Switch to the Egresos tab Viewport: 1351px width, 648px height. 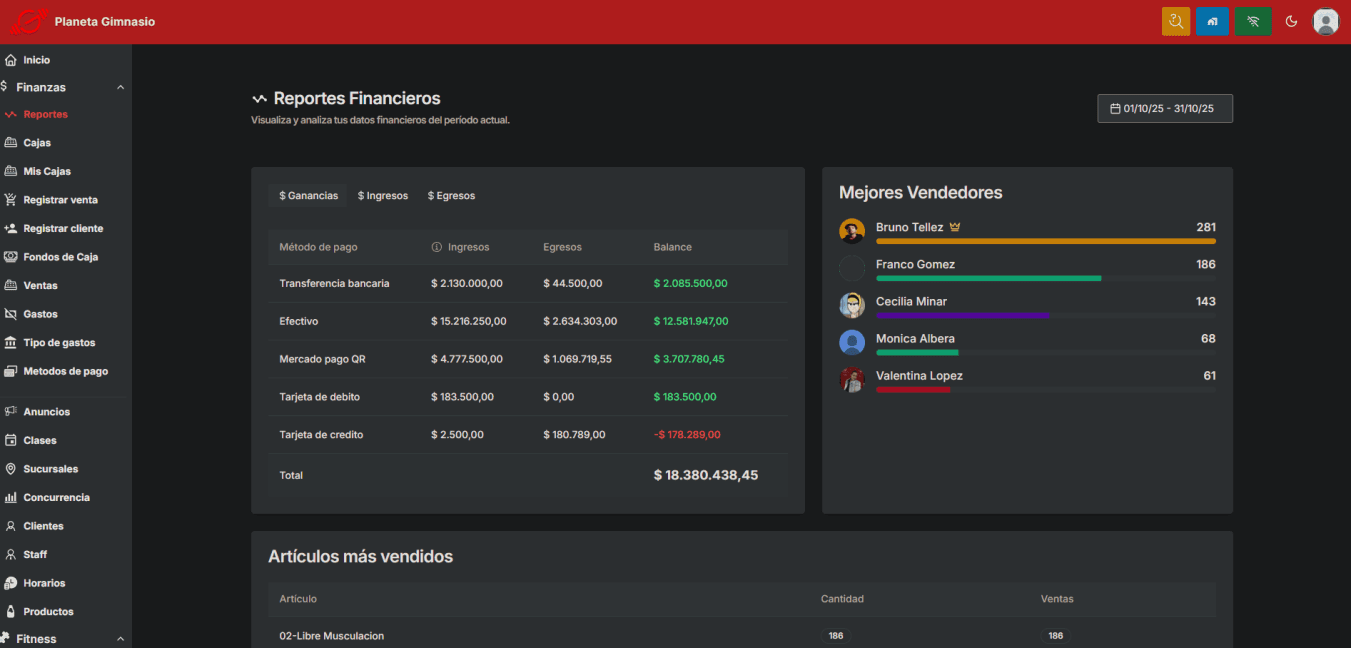click(451, 196)
